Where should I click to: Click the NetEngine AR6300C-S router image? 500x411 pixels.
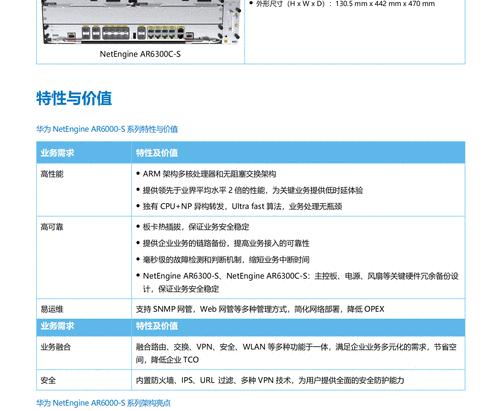[142, 22]
